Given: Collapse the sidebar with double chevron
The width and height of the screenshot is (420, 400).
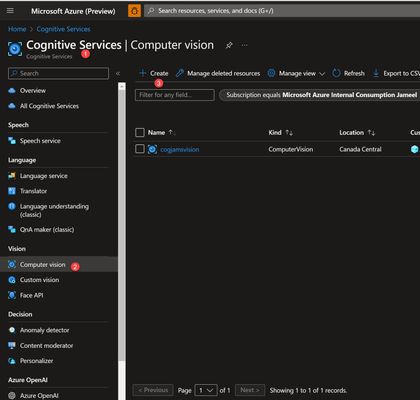Looking at the screenshot, I should point(118,73).
